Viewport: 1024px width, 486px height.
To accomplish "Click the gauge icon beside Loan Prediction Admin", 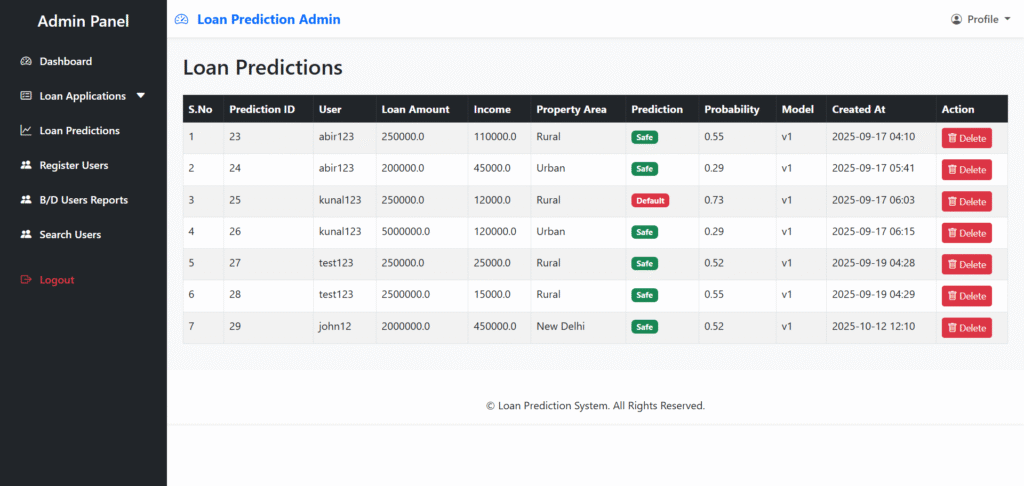I will coord(181,20).
